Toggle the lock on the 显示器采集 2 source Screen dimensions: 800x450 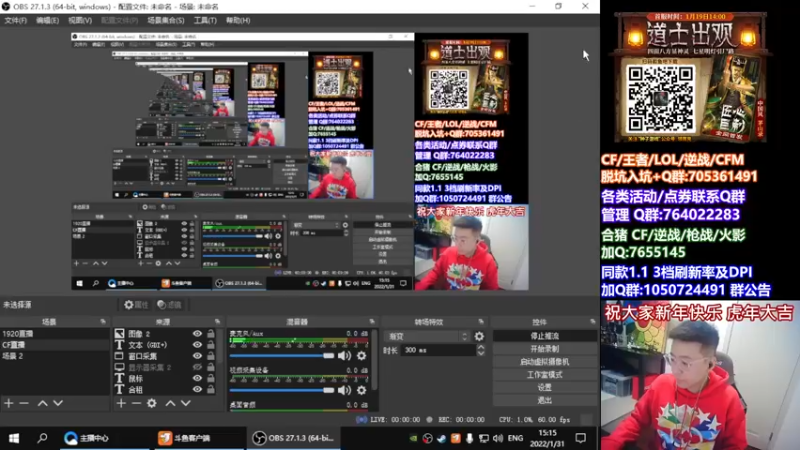pos(211,367)
